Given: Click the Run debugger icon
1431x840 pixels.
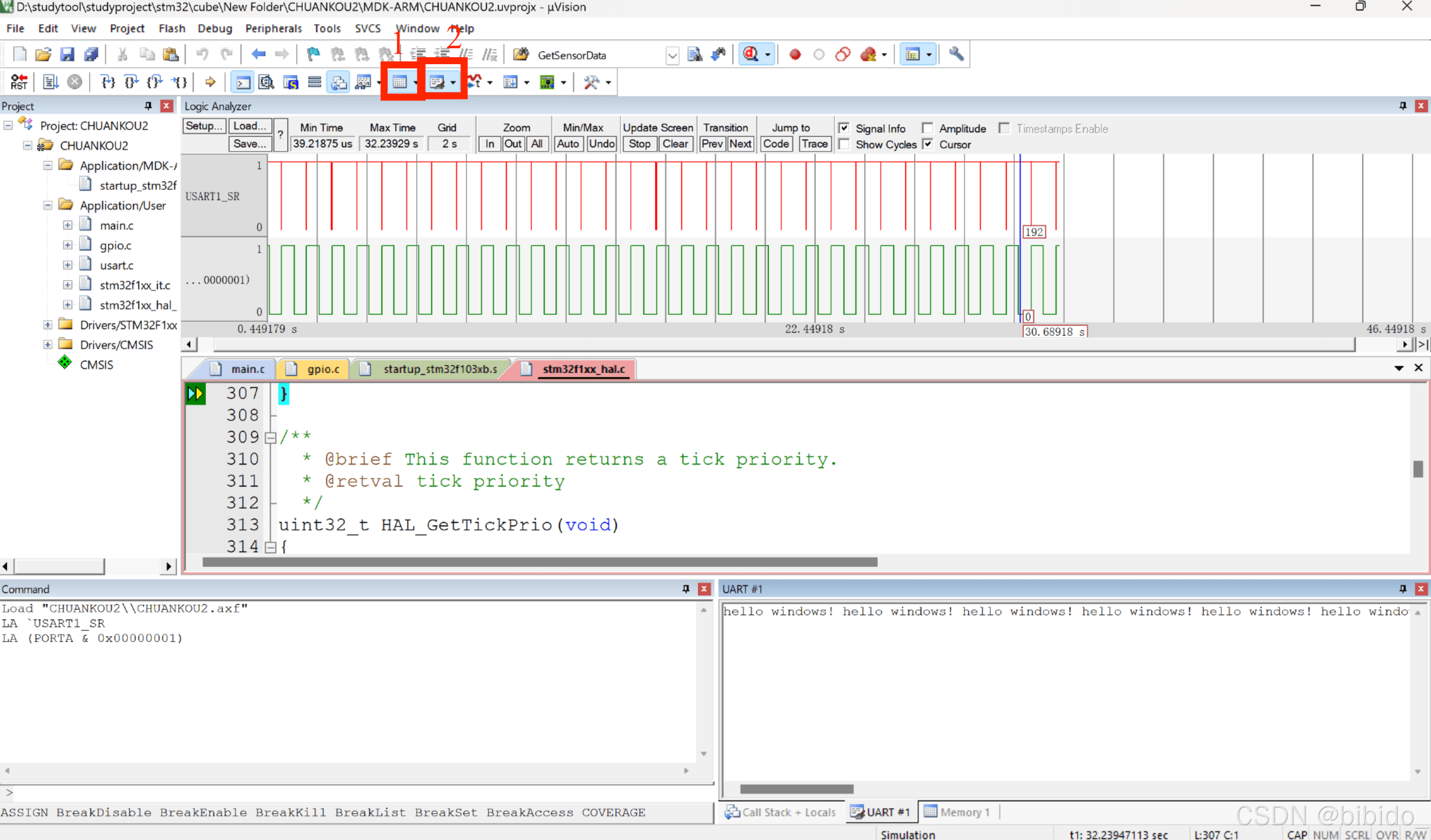Looking at the screenshot, I should [x=51, y=82].
